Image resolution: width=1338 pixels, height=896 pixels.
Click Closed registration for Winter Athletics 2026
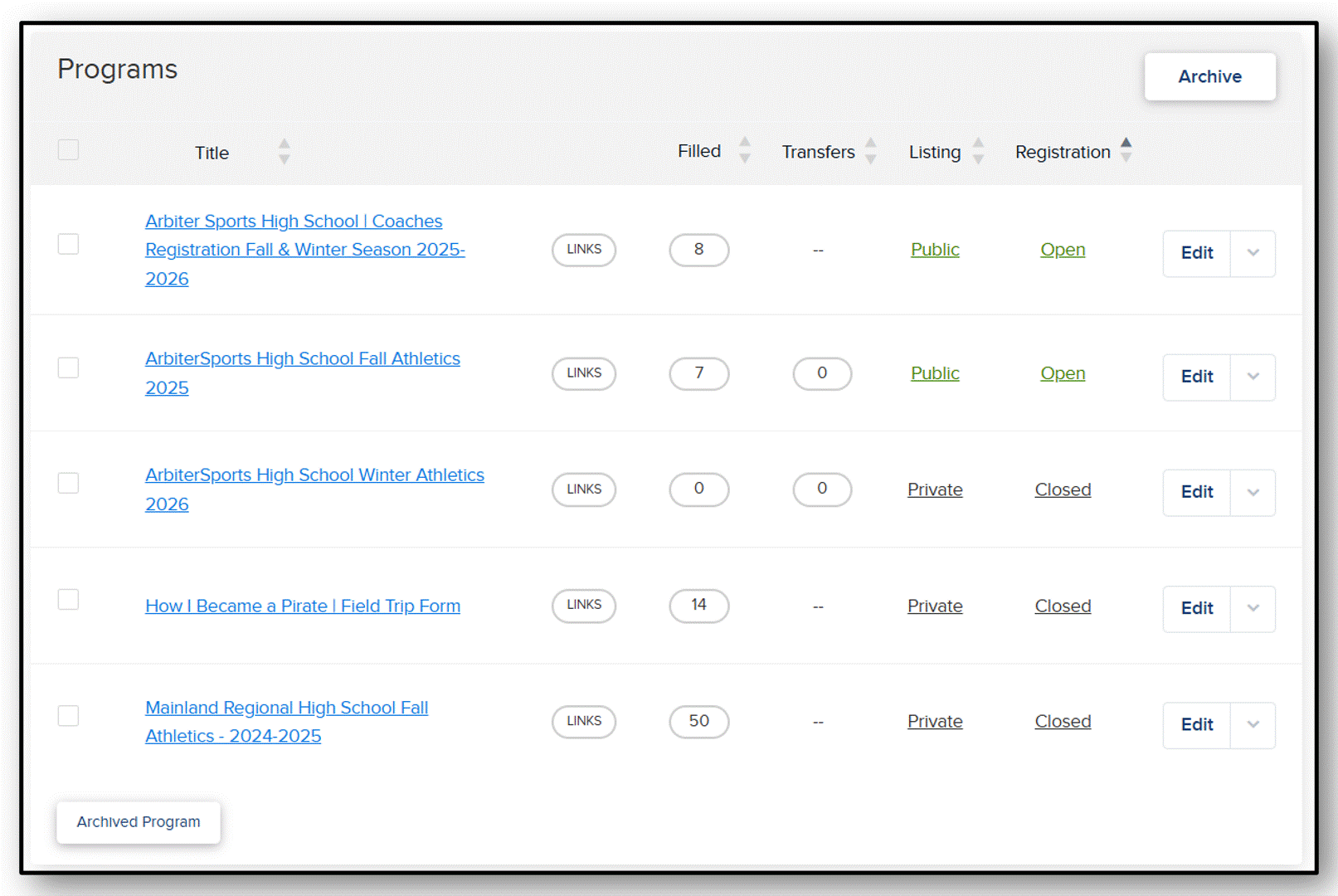pyautogui.click(x=1063, y=489)
